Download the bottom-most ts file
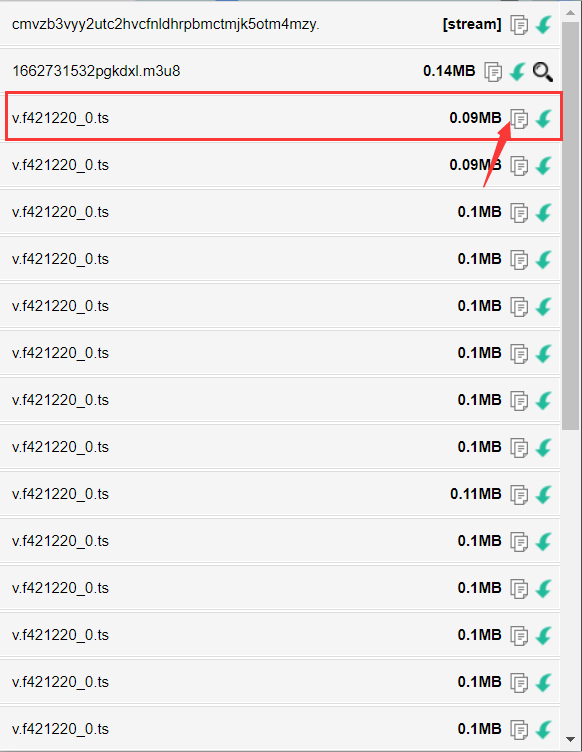582x752 pixels. (x=544, y=729)
